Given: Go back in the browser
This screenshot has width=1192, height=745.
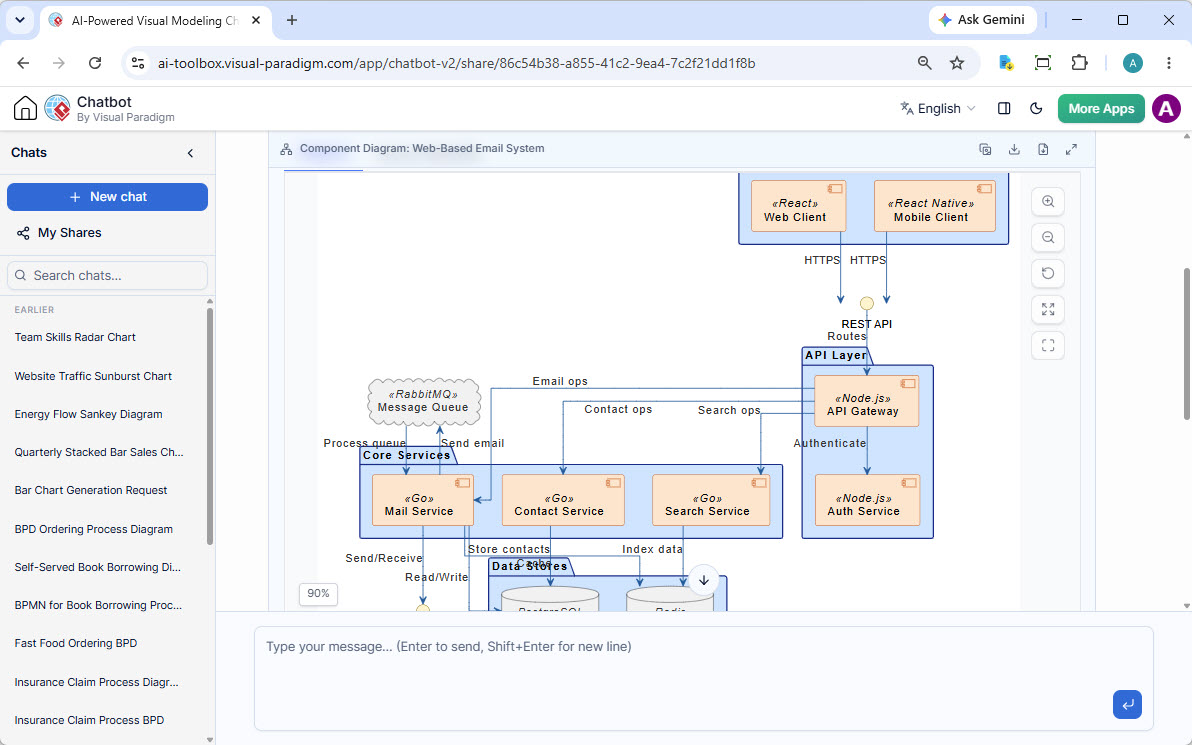Looking at the screenshot, I should [x=24, y=63].
